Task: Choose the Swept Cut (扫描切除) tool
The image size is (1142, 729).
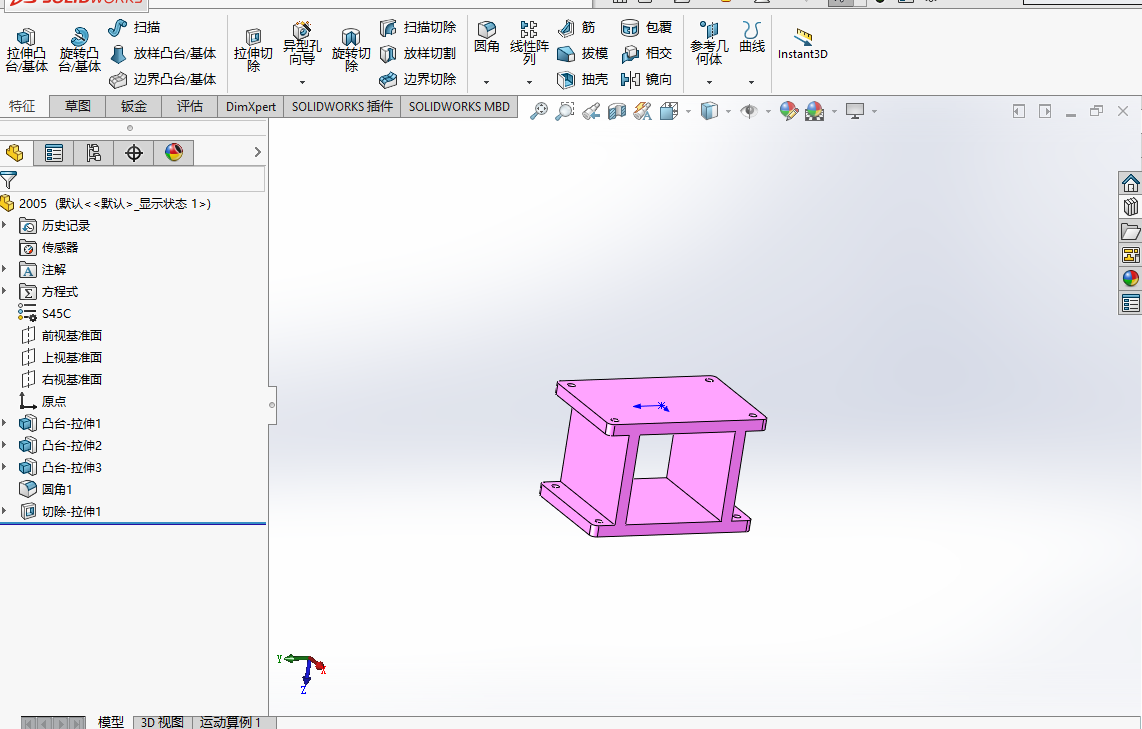Action: click(x=418, y=28)
